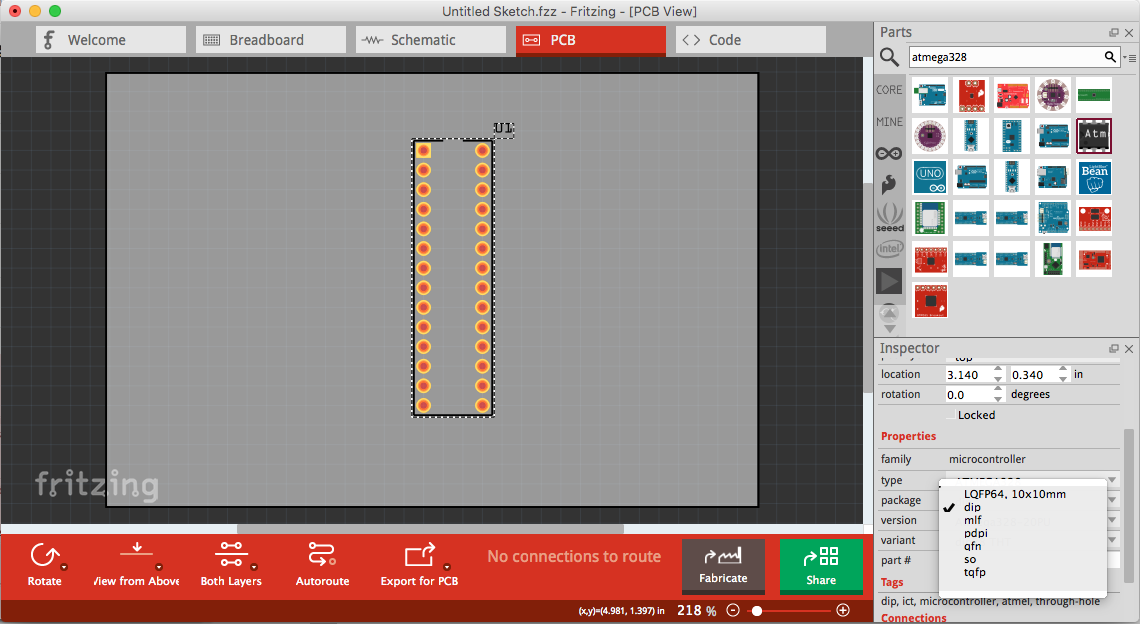Image resolution: width=1140 pixels, height=624 pixels.
Task: Open the Seeed parts bin
Action: (889, 217)
